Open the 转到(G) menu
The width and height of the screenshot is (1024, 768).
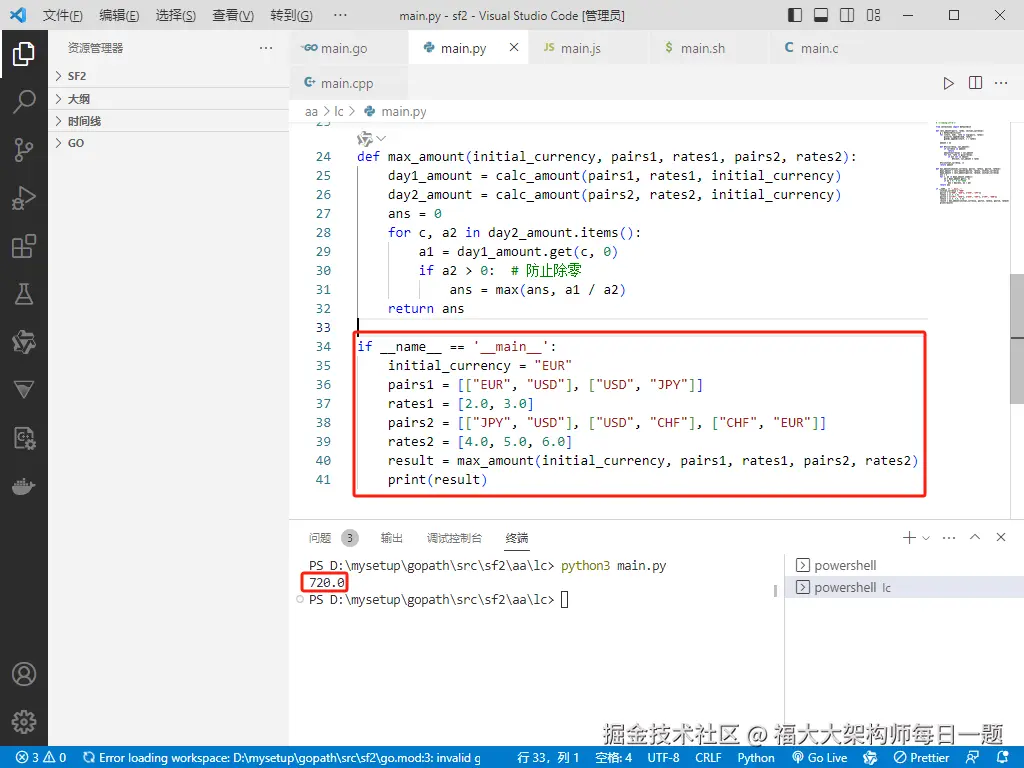(x=291, y=15)
